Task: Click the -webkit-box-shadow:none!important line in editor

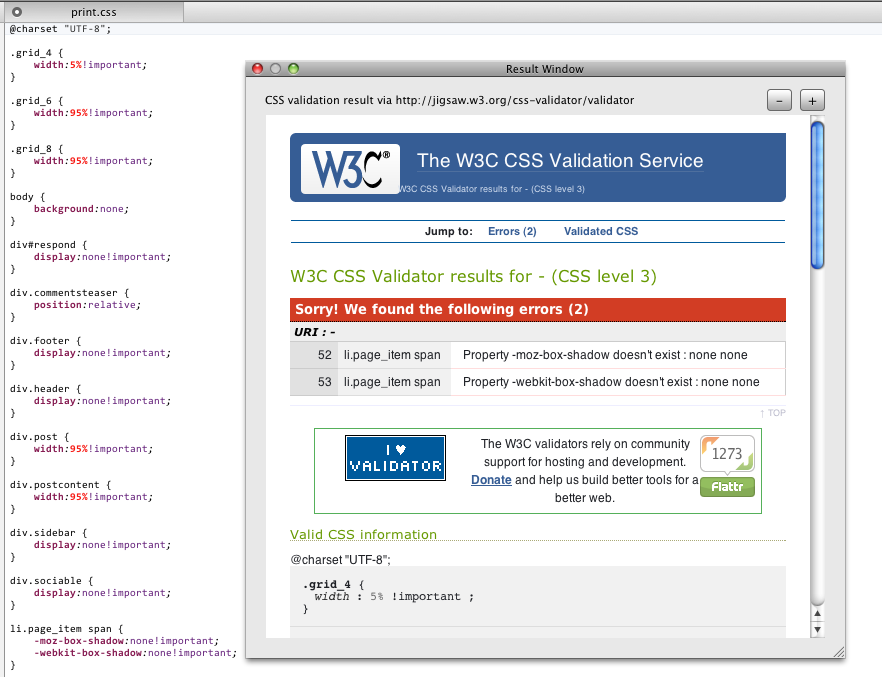Action: [x=135, y=653]
